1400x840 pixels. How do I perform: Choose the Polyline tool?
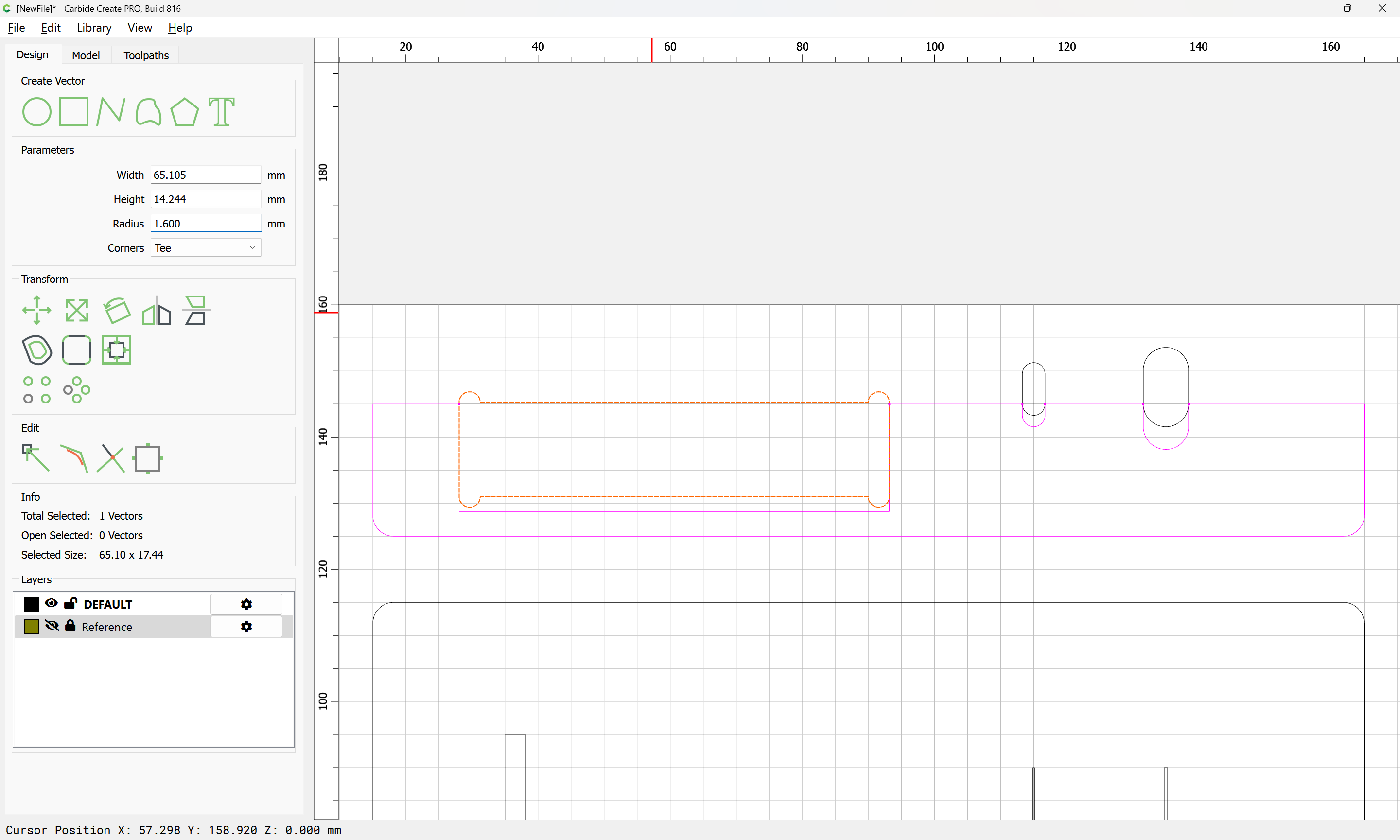pyautogui.click(x=110, y=111)
